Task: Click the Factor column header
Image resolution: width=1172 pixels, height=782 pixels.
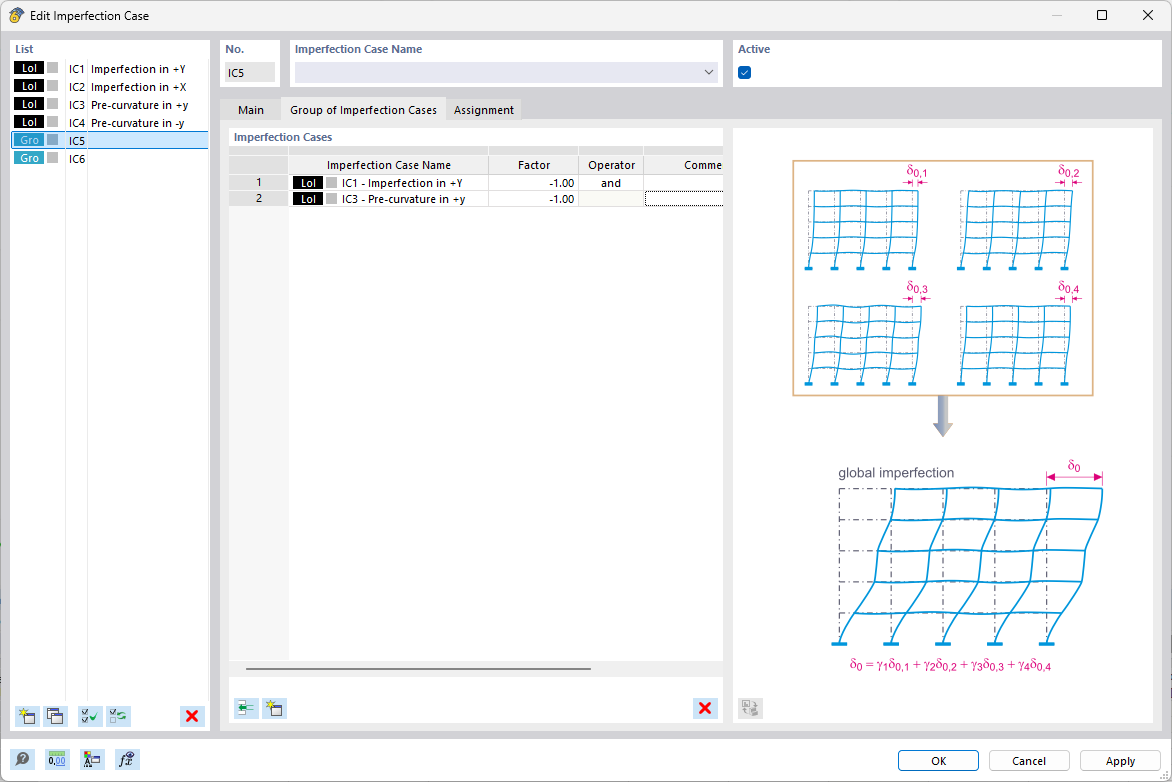Action: [534, 164]
